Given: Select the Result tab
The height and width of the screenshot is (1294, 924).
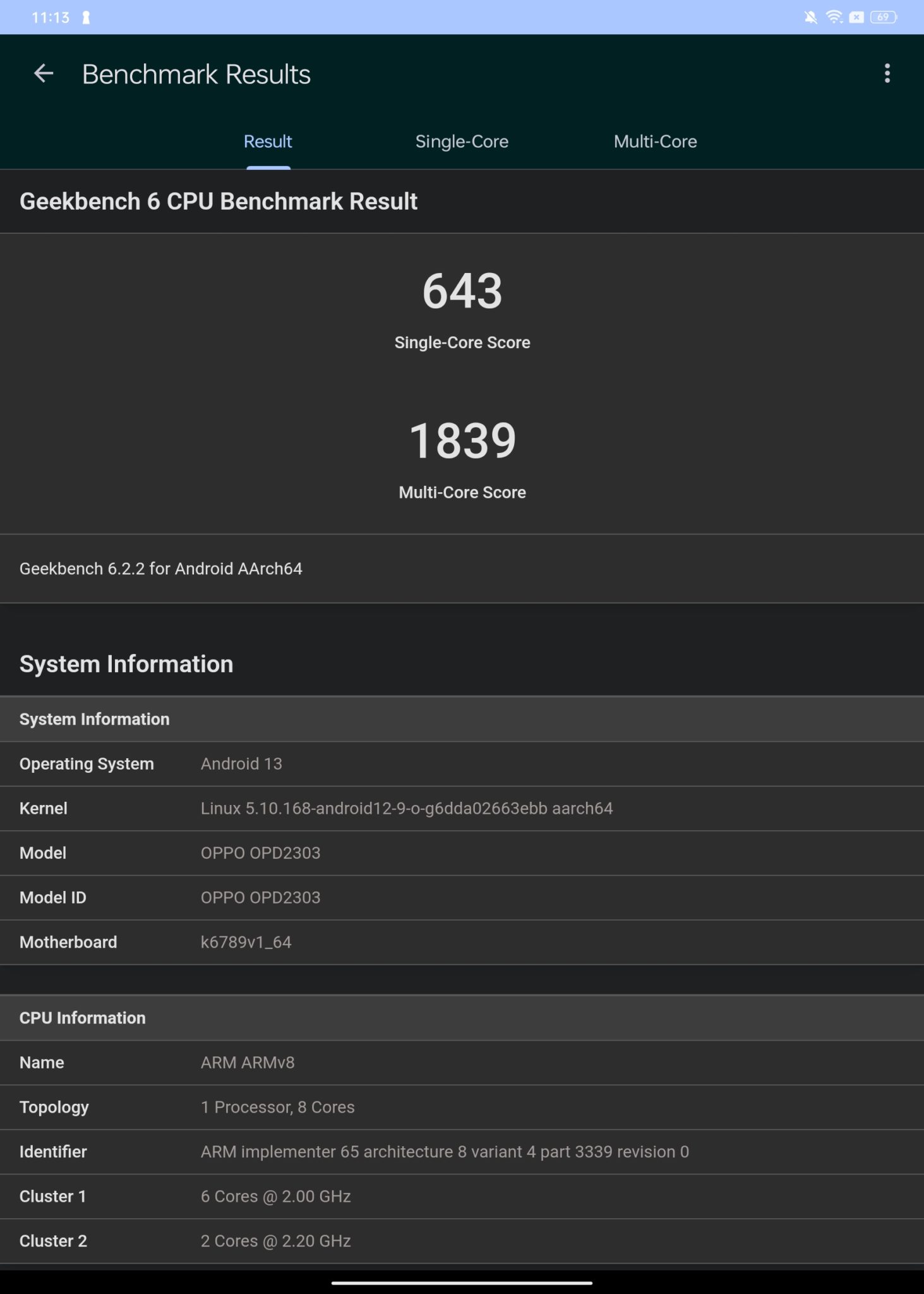Looking at the screenshot, I should [x=268, y=142].
